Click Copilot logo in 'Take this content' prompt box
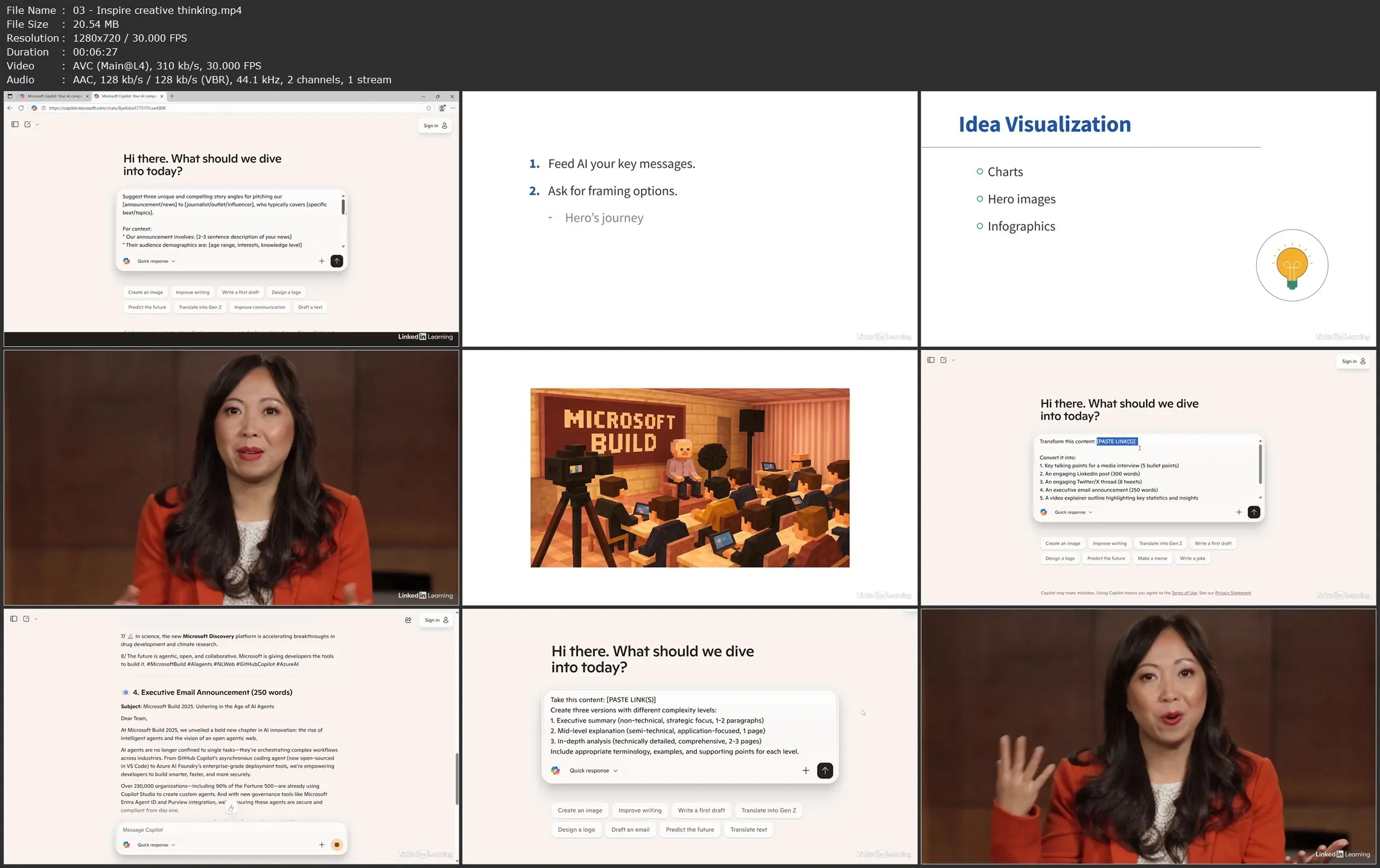Screen dimensions: 1380x868 tap(556, 771)
